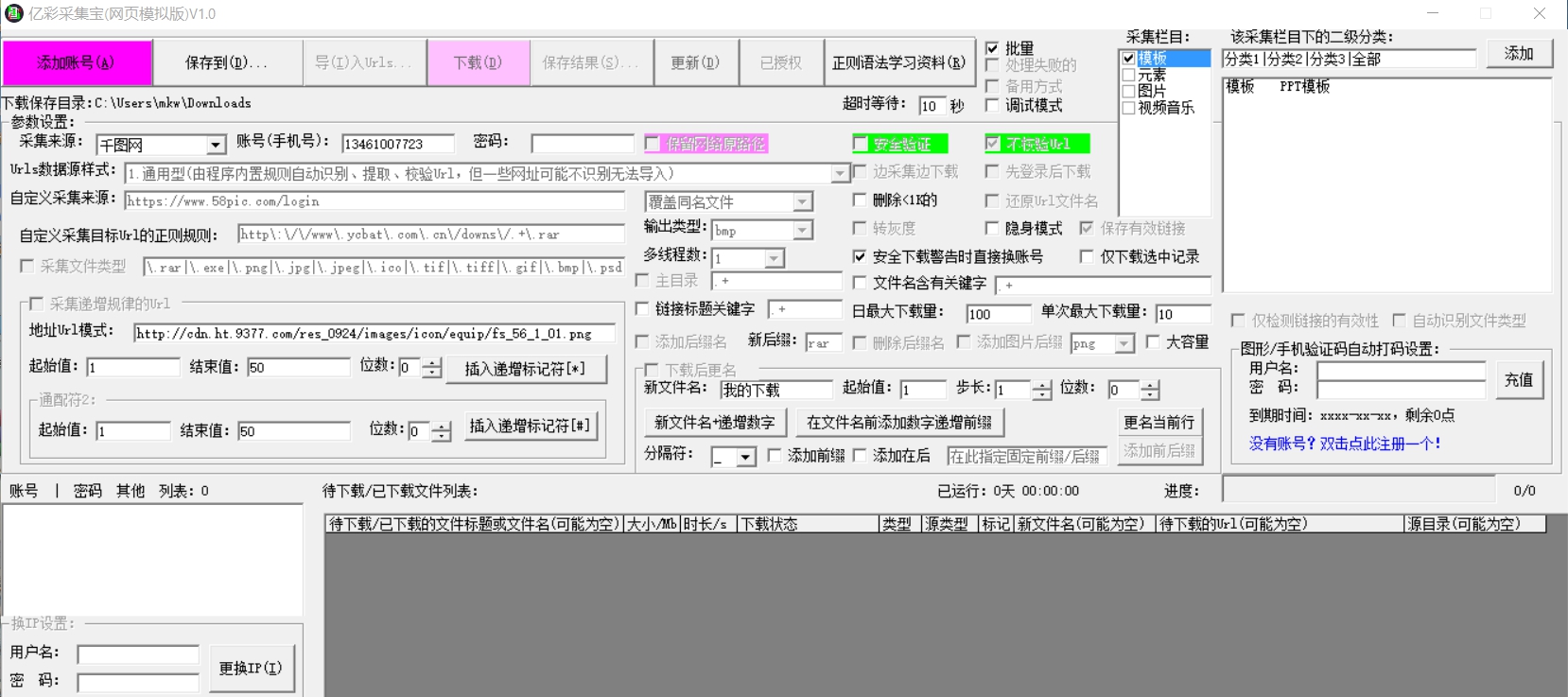
Task: Click the 日最大下载量 field
Action: 999,314
